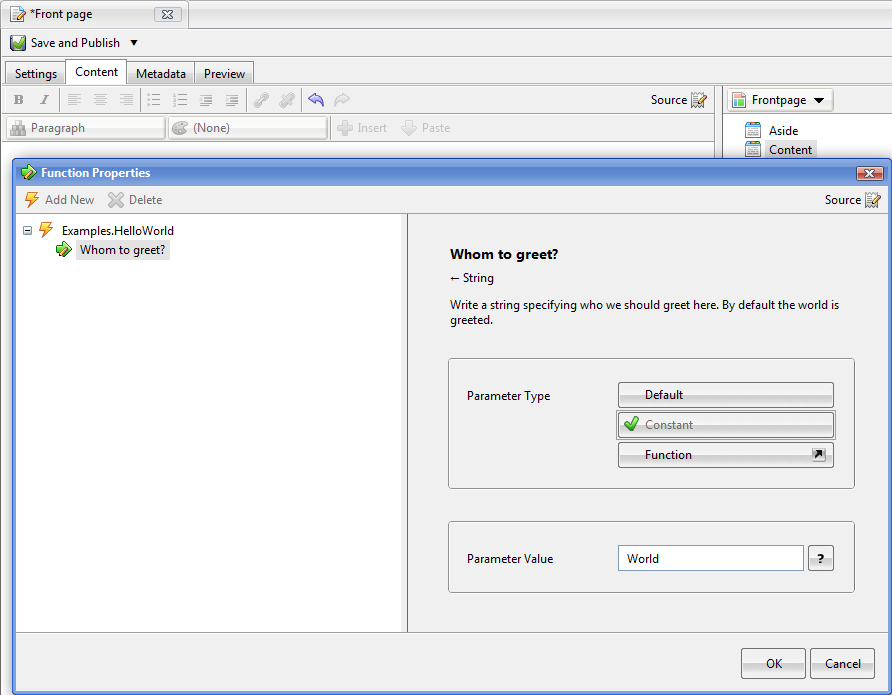Viewport: 892px width, 695px height.
Task: Click into the Parameter Value text field
Action: (710, 559)
